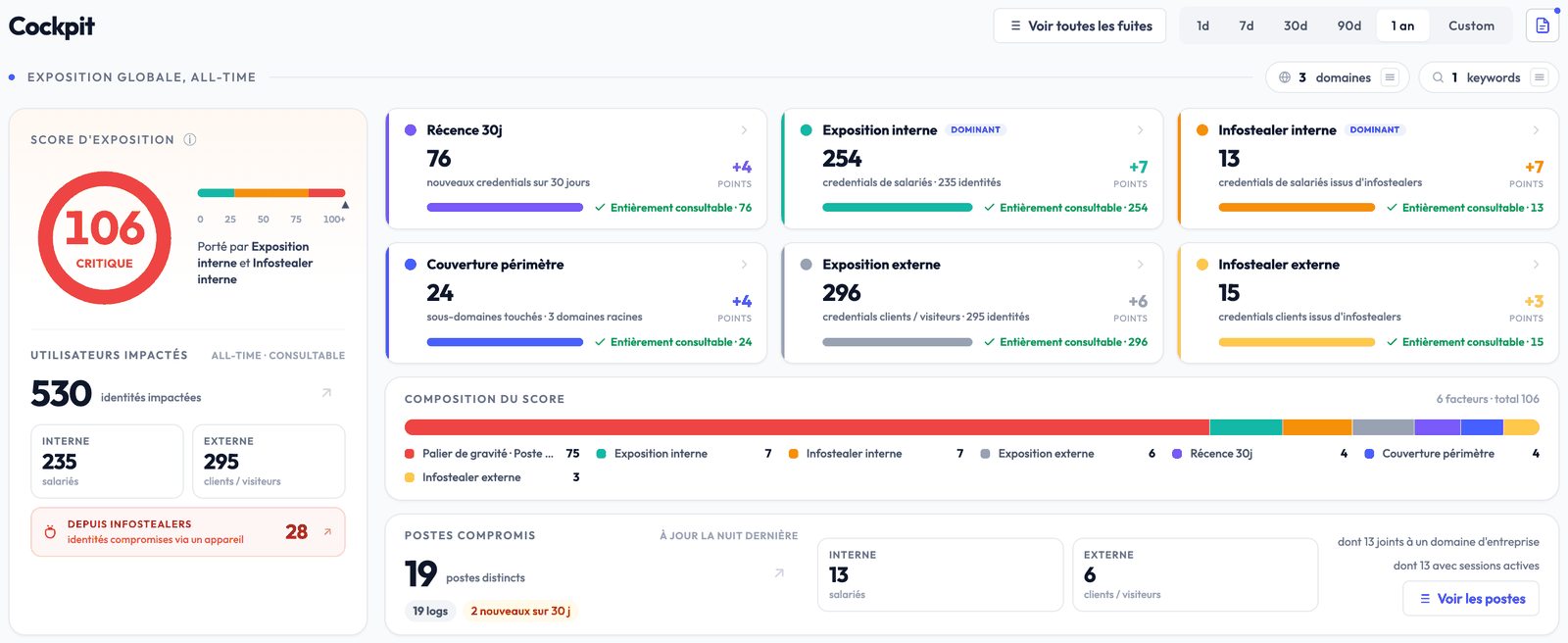Click Infostealer interne legend entry
Image resolution: width=1568 pixels, height=643 pixels.
click(876, 454)
